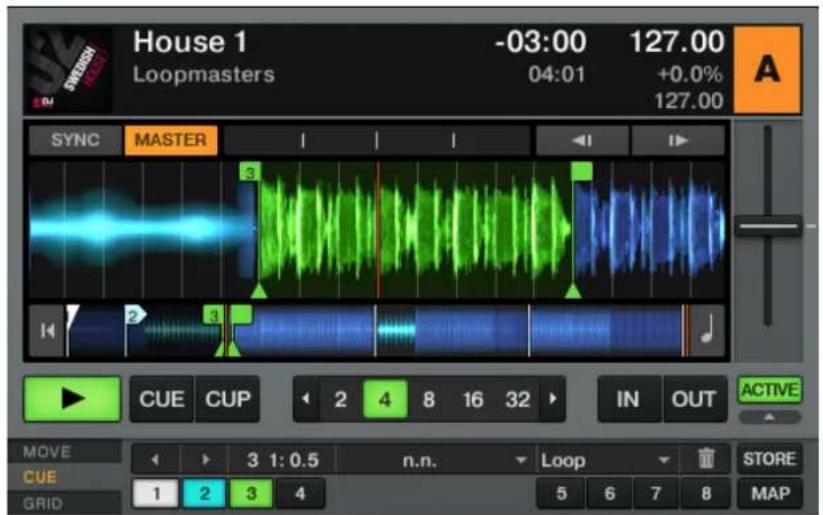Select the active 4-beat loop size

385,400
